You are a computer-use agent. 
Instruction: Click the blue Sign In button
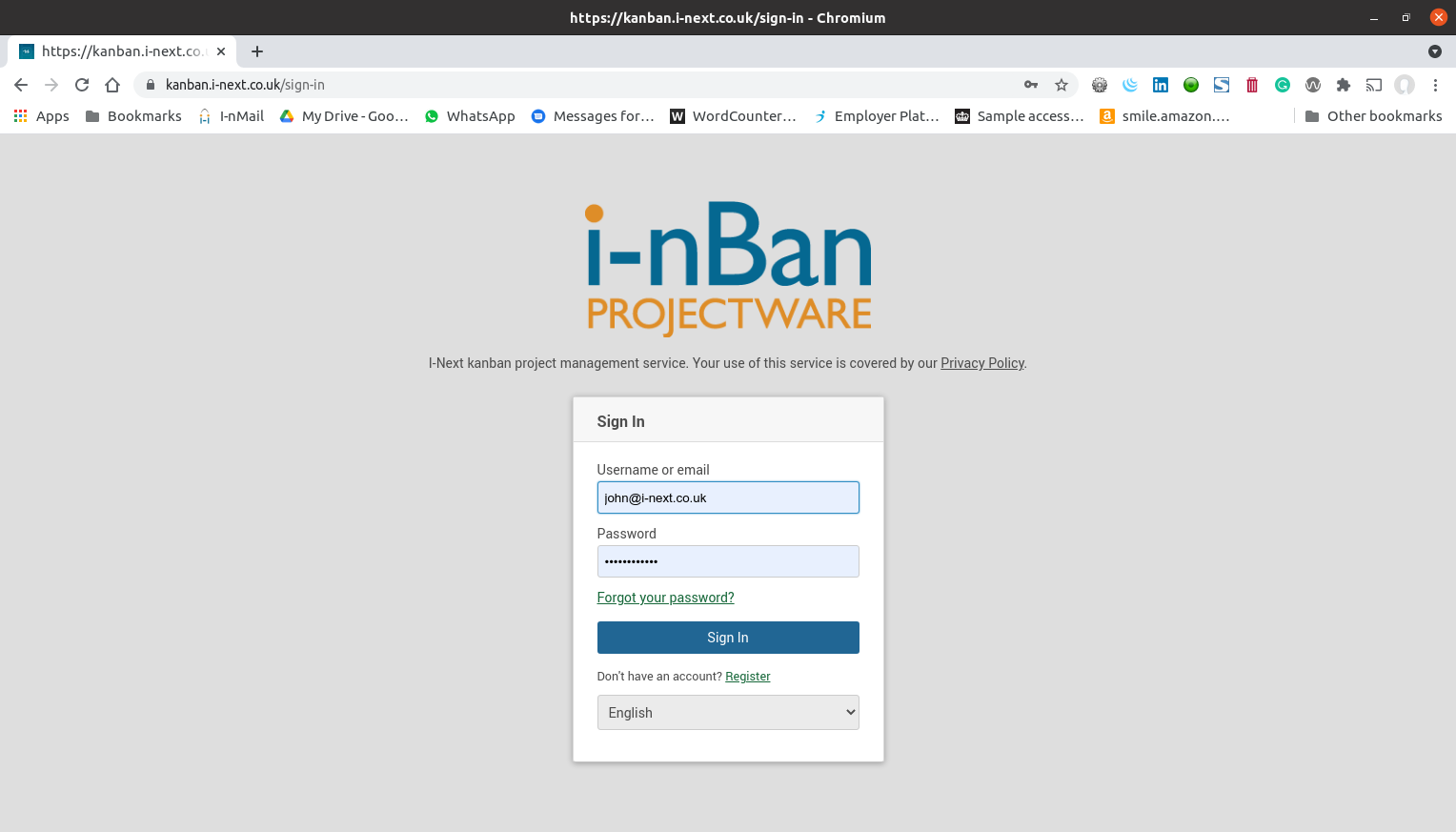point(728,638)
